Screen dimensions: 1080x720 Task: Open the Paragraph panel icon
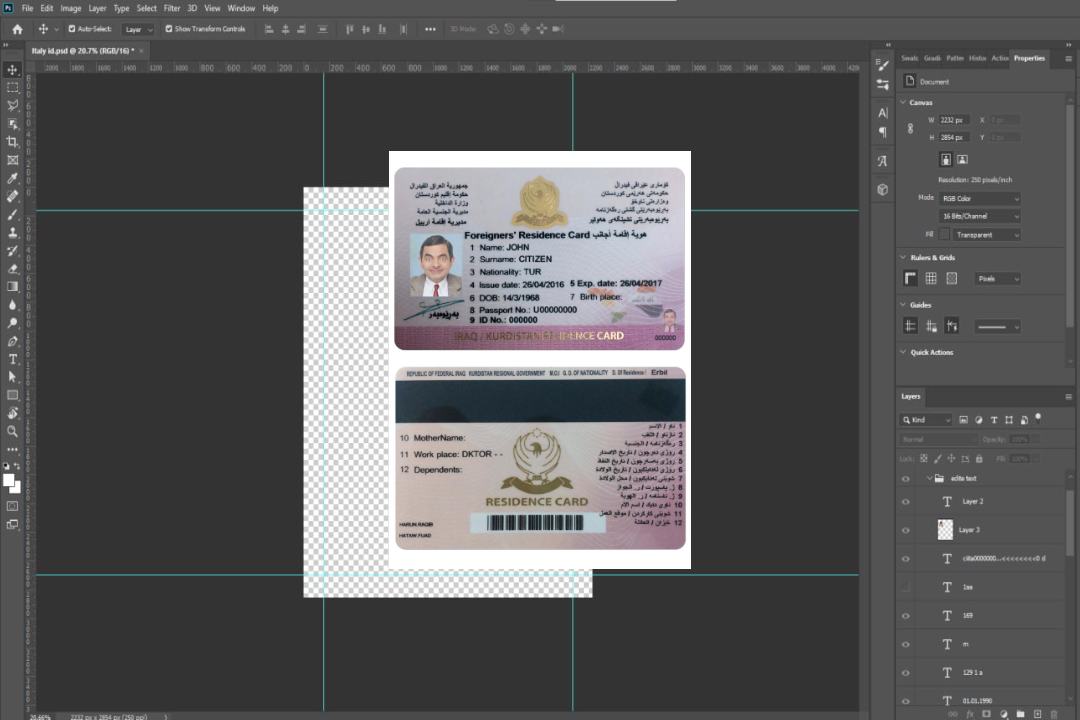tap(882, 132)
